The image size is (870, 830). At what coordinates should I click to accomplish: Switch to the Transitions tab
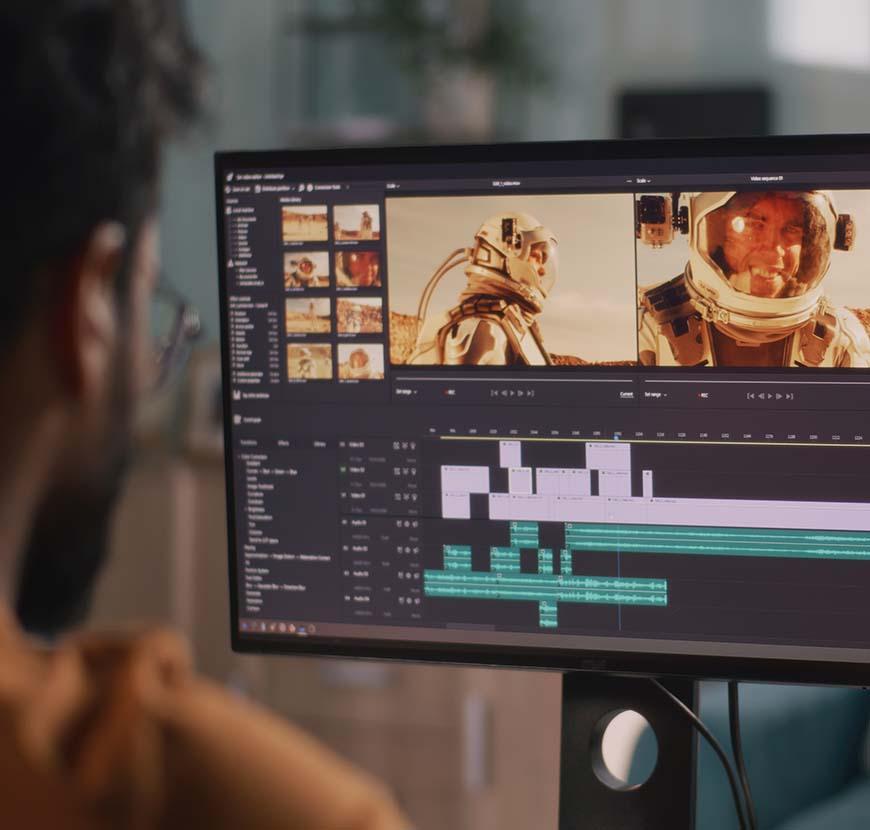tap(249, 441)
